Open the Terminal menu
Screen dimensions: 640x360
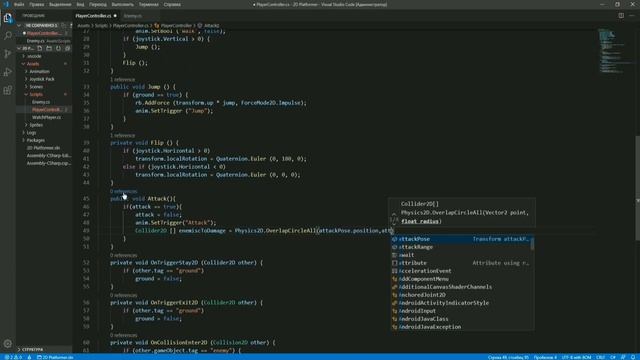point(149,4)
